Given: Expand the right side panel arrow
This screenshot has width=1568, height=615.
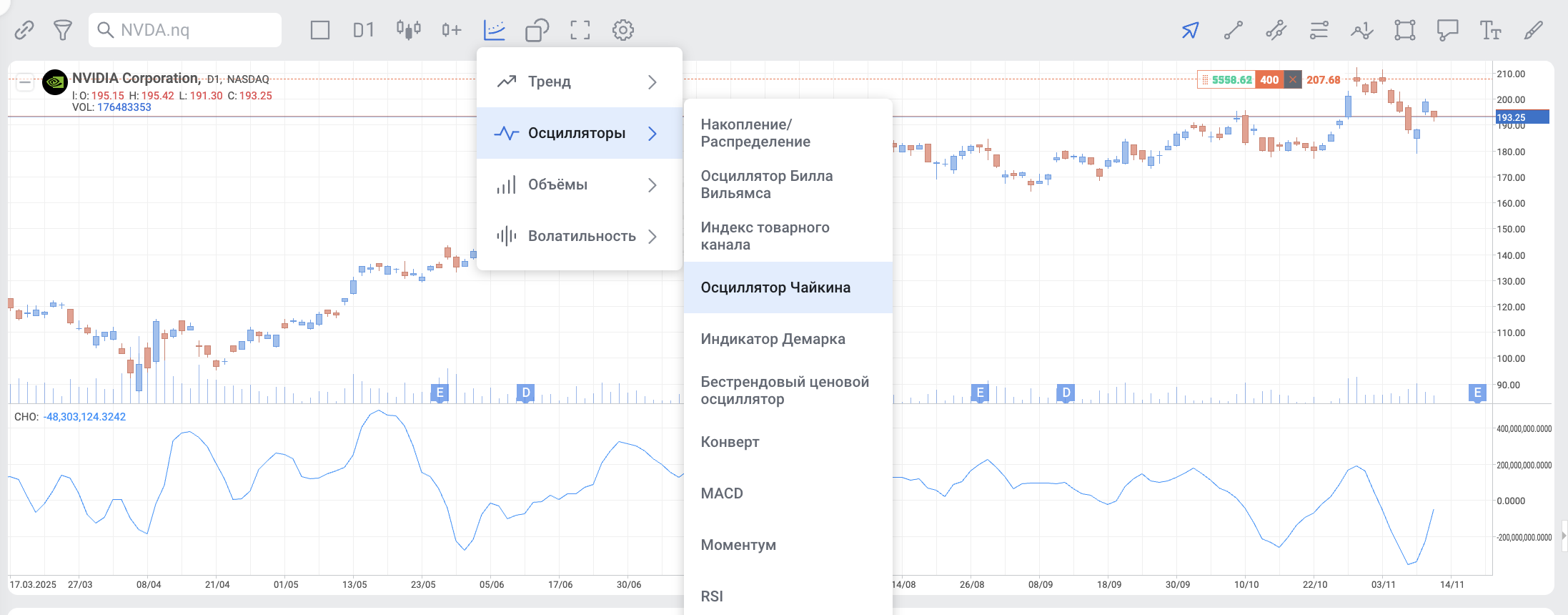Looking at the screenshot, I should pos(1564,536).
